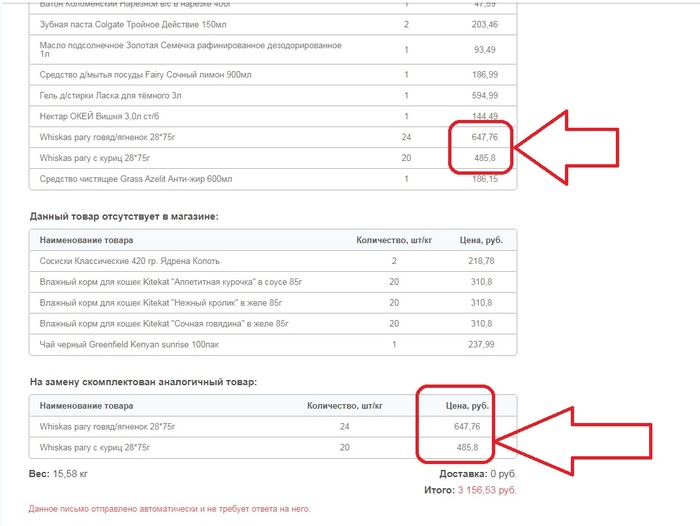Click the Гель д/стирки Ласка item name
700x526 pixels.
110,95
